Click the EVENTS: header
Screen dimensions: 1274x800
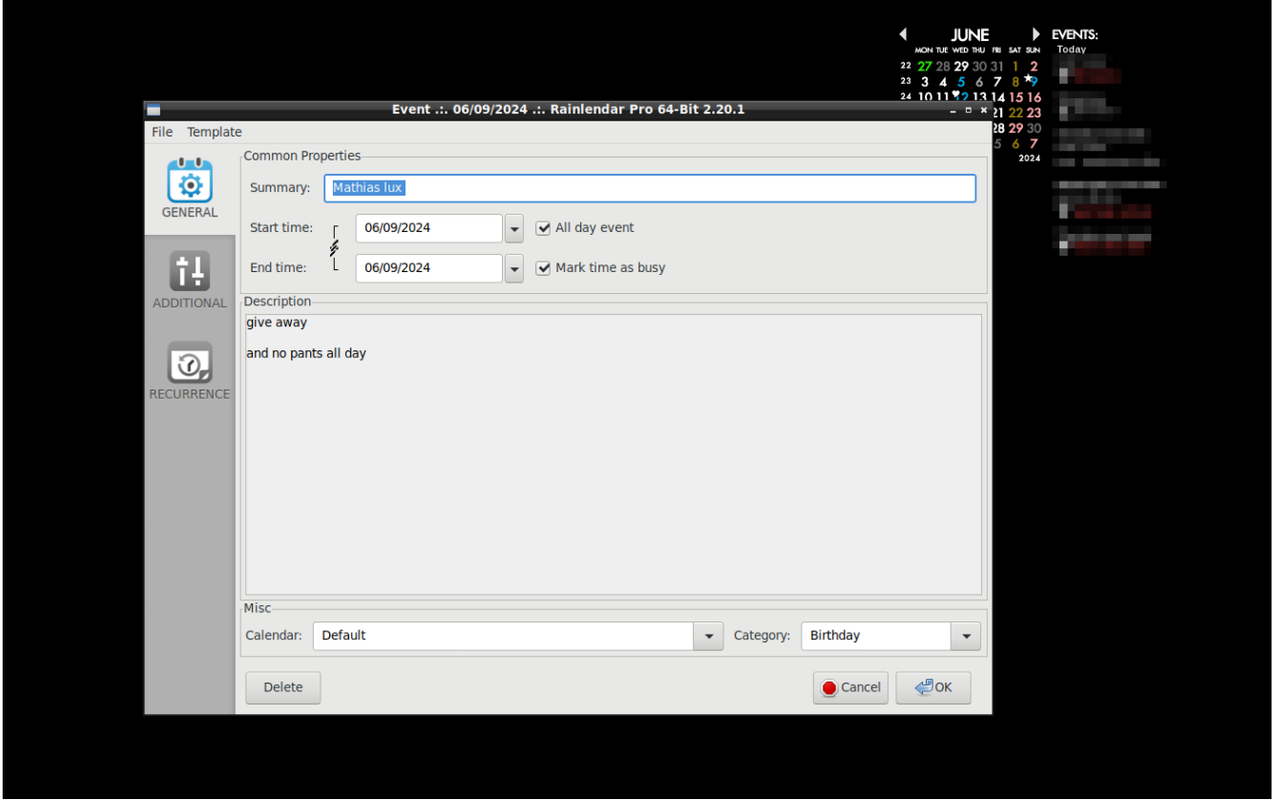[x=1075, y=35]
